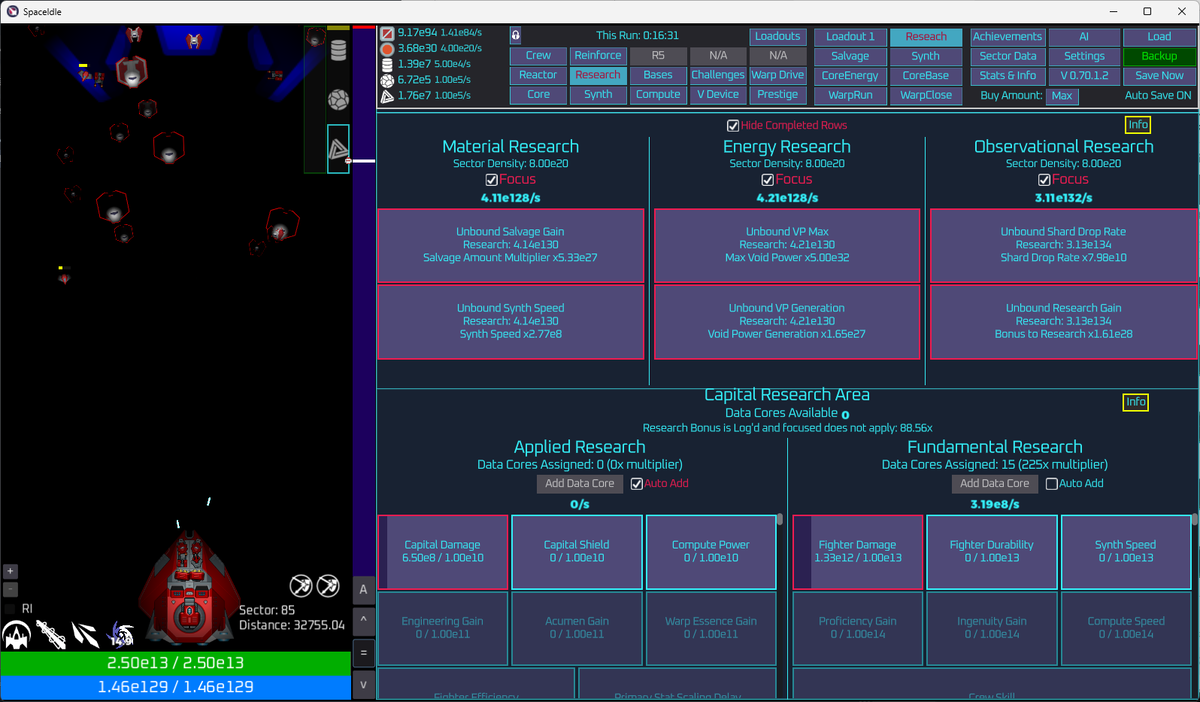
Task: Open the Core tab
Action: pyautogui.click(x=538, y=95)
